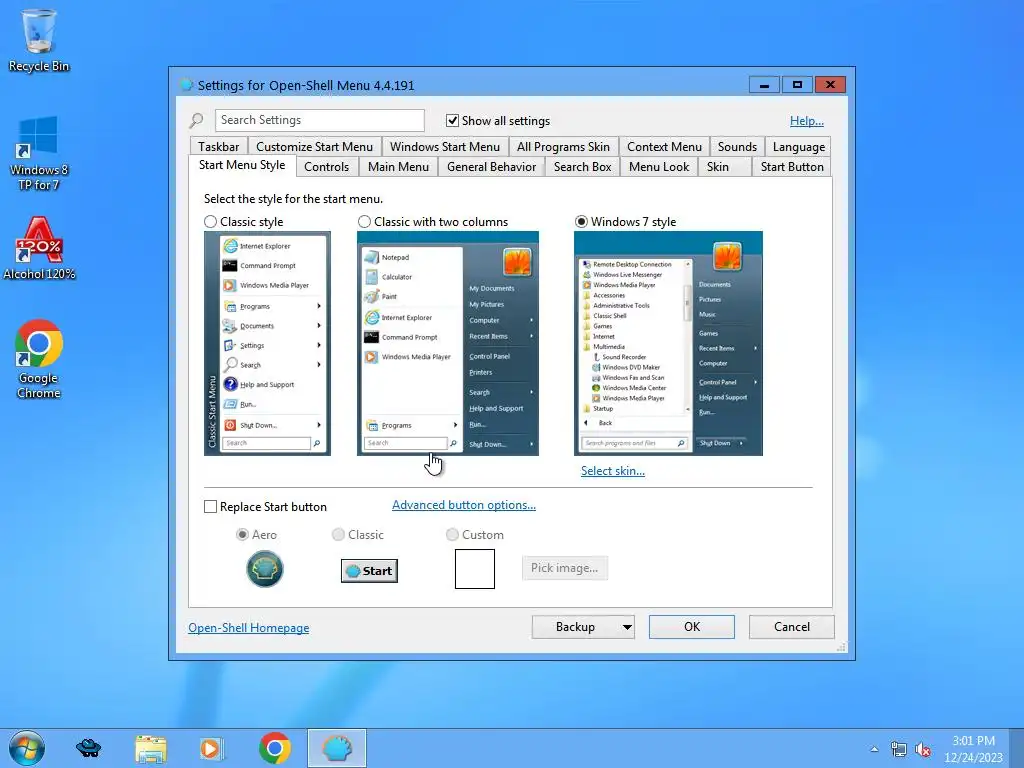
Task: Open Google Chrome from the taskbar
Action: [x=275, y=748]
